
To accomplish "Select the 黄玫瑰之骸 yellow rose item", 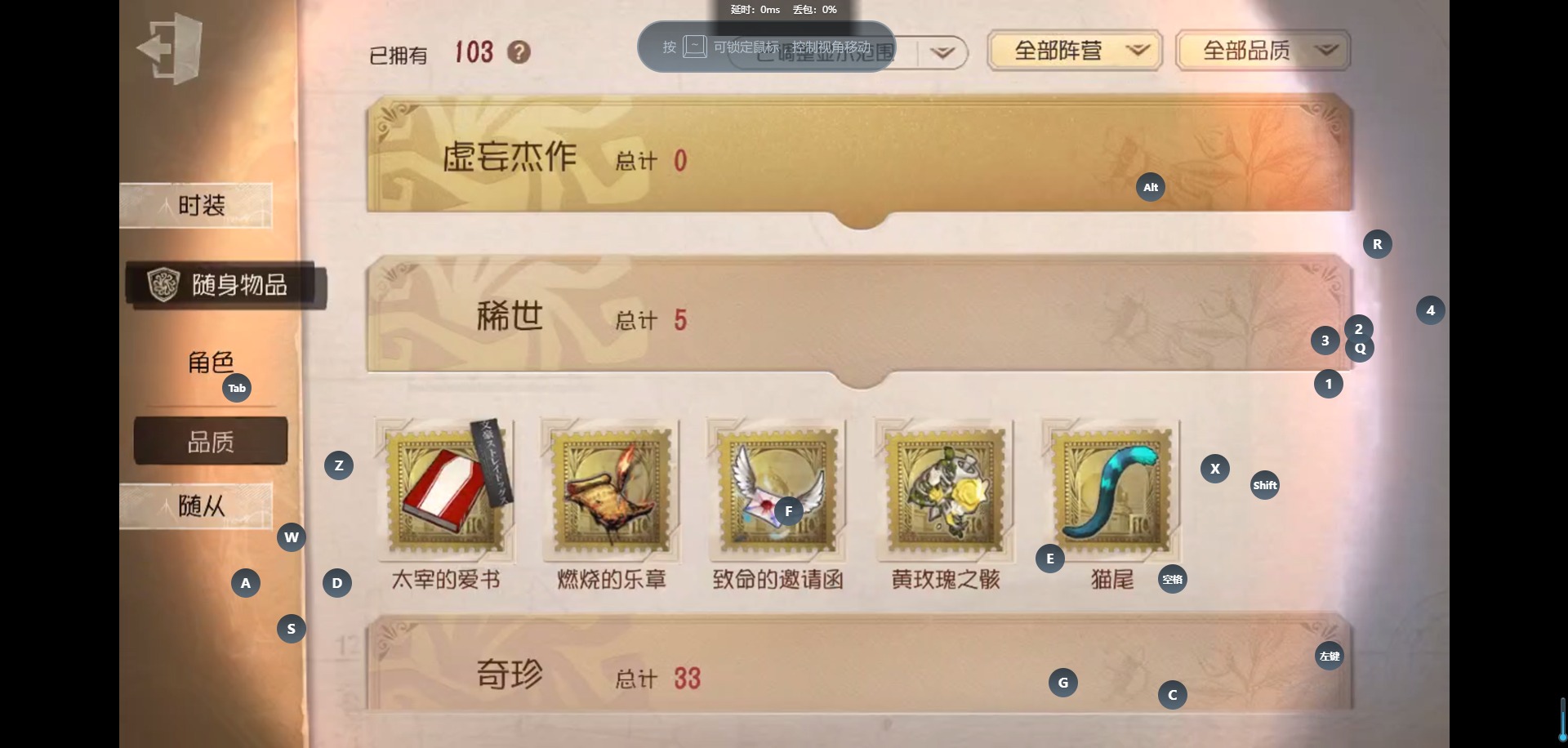I will click(946, 489).
